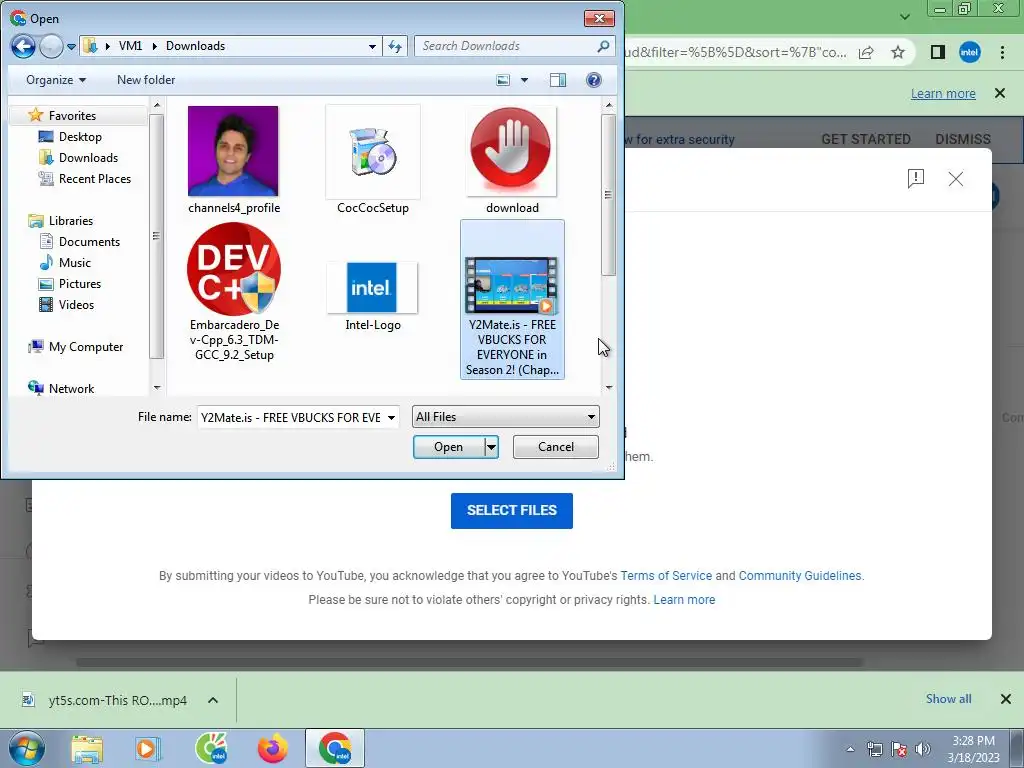
Task: Select the Y2Mate.is FREE VBUCKS video file
Action: 512,299
